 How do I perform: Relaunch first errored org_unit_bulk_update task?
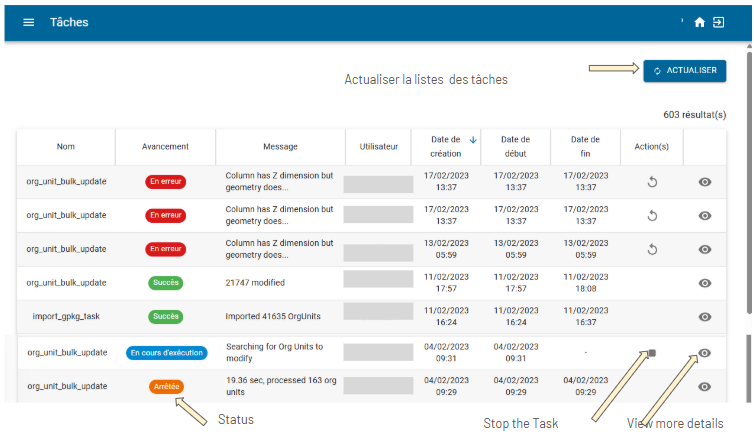coord(652,182)
